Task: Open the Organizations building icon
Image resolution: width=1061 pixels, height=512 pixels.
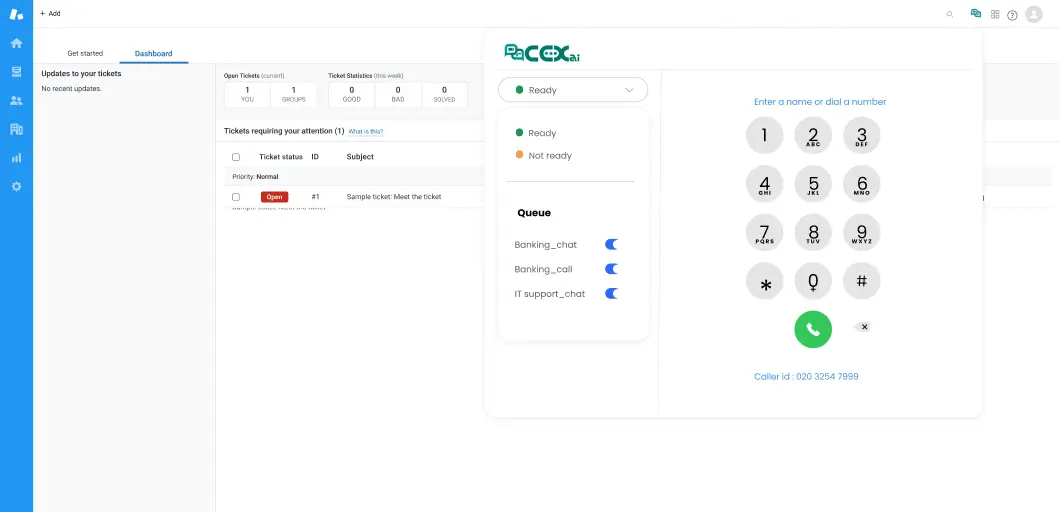Action: pos(16,129)
